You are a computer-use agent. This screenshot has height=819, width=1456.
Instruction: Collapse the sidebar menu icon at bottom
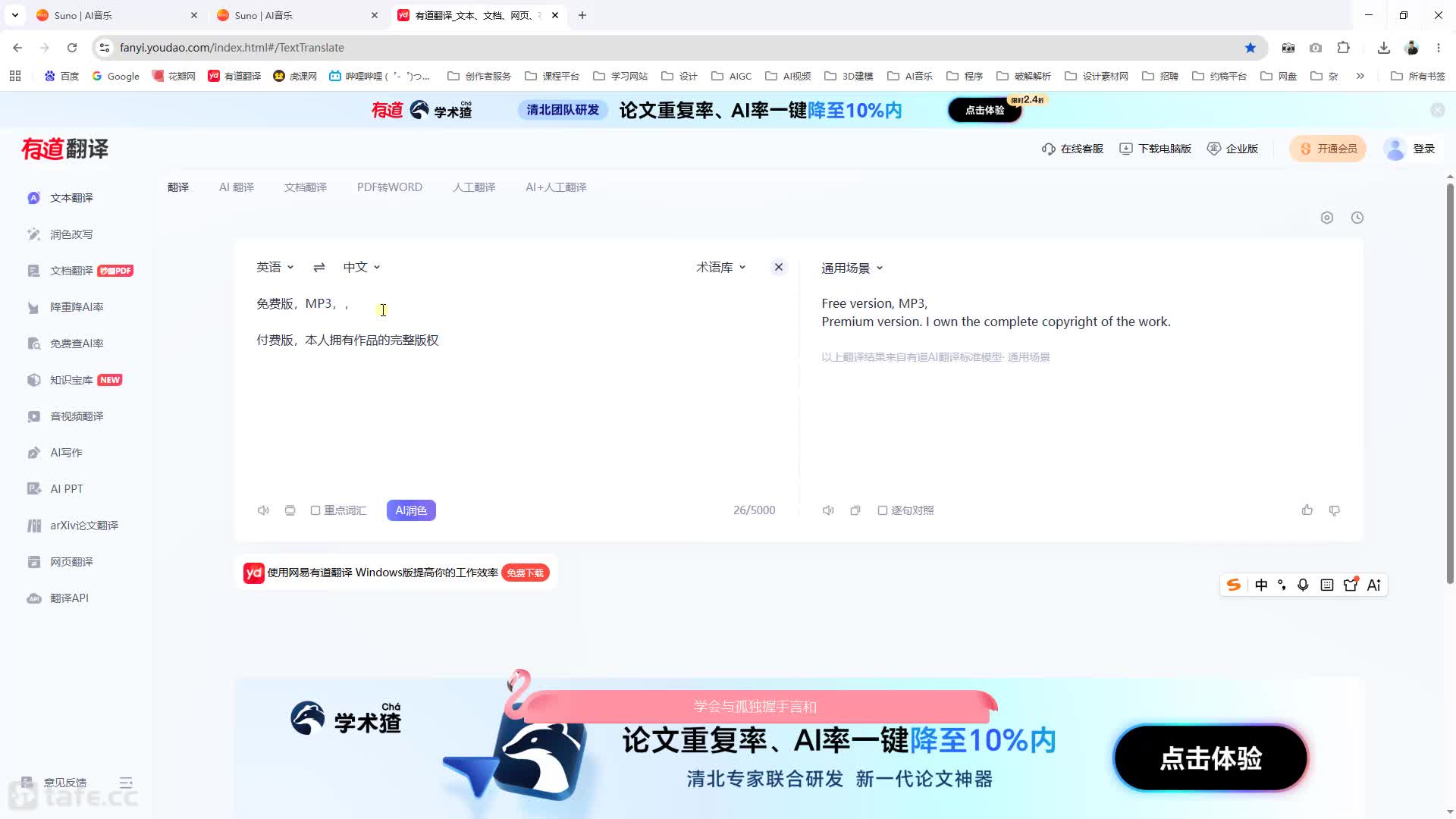[x=126, y=782]
